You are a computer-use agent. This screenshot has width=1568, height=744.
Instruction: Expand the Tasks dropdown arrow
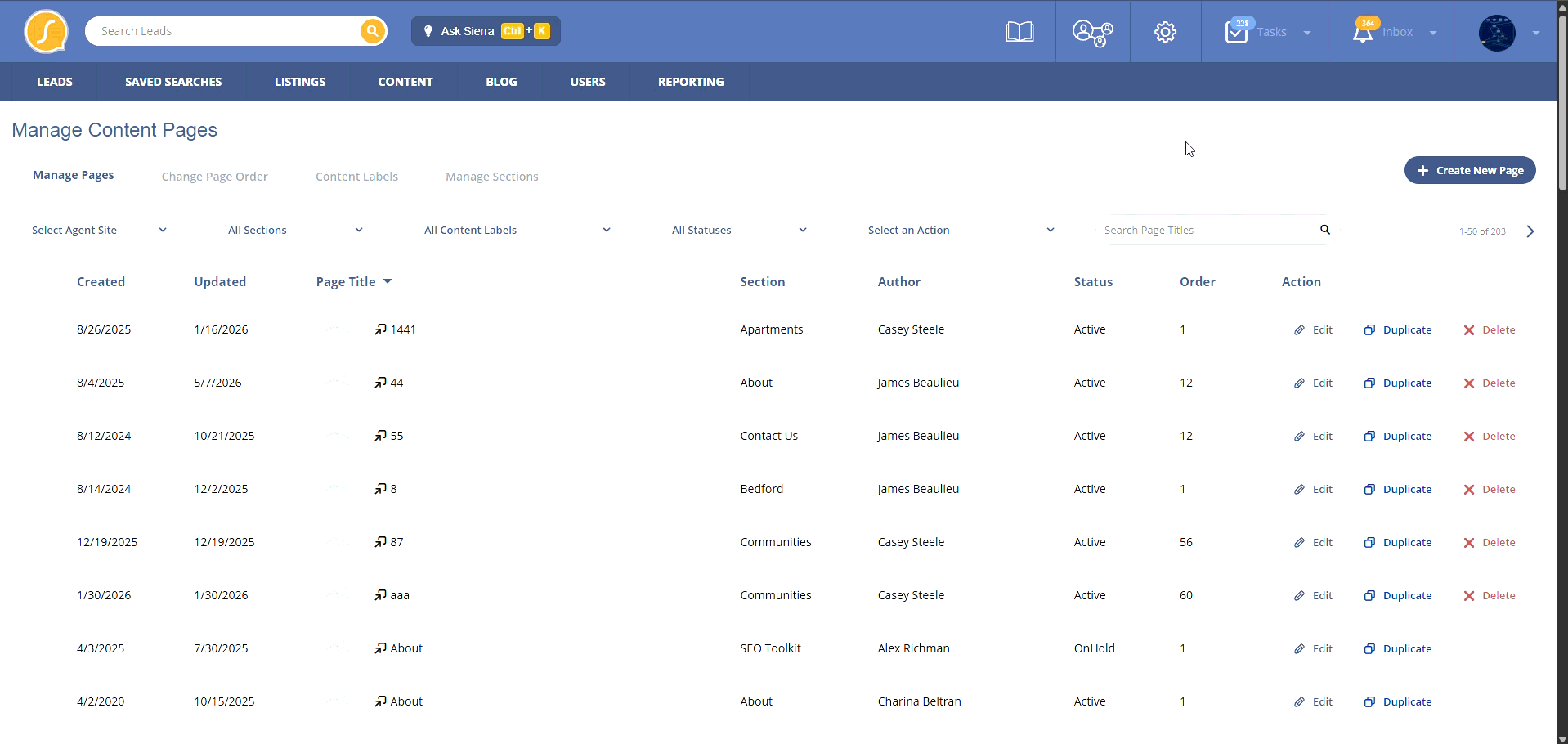(1307, 33)
